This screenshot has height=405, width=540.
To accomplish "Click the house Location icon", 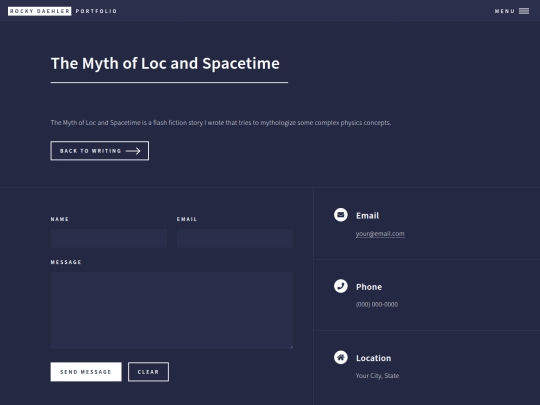I will [341, 357].
